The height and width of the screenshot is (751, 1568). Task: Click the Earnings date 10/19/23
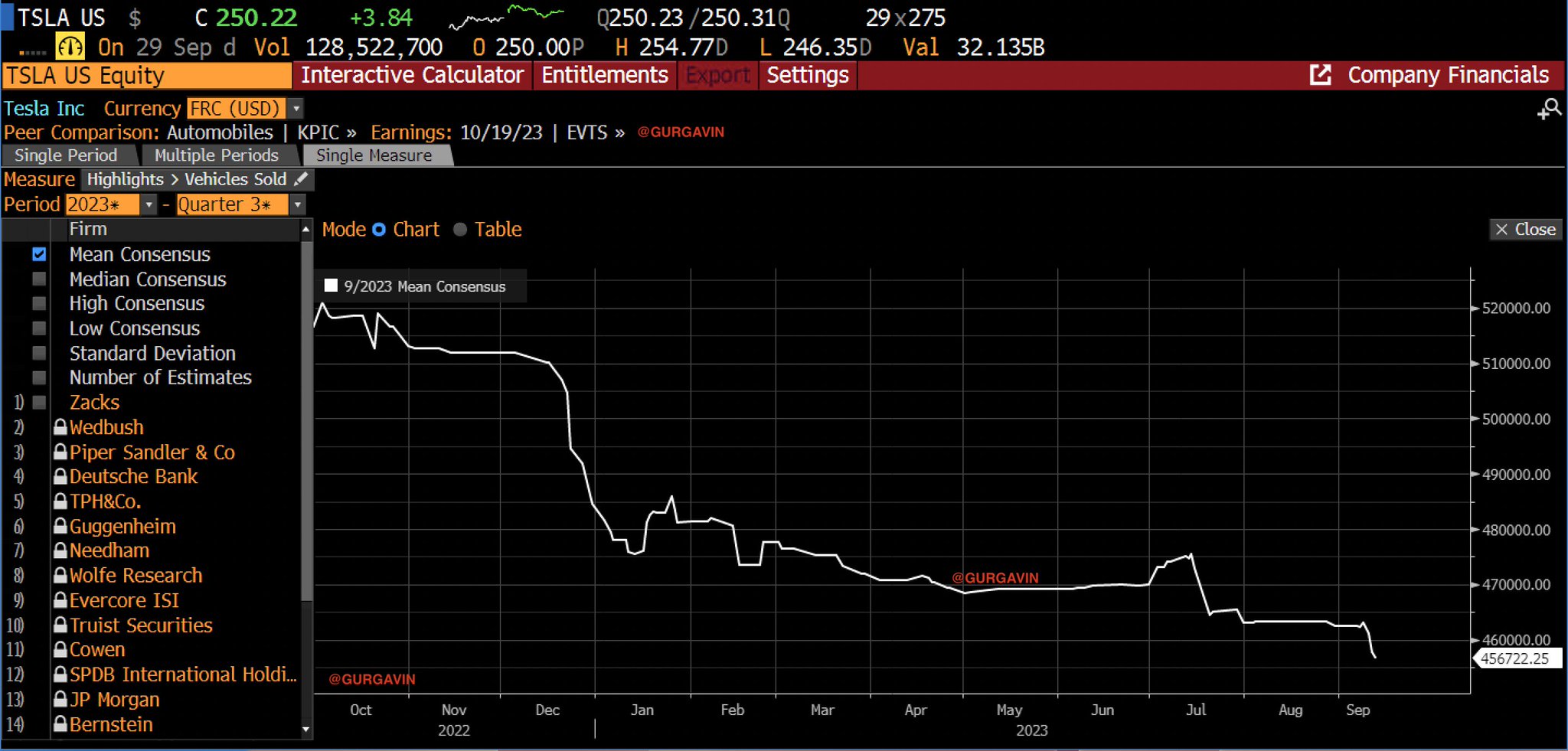[501, 132]
